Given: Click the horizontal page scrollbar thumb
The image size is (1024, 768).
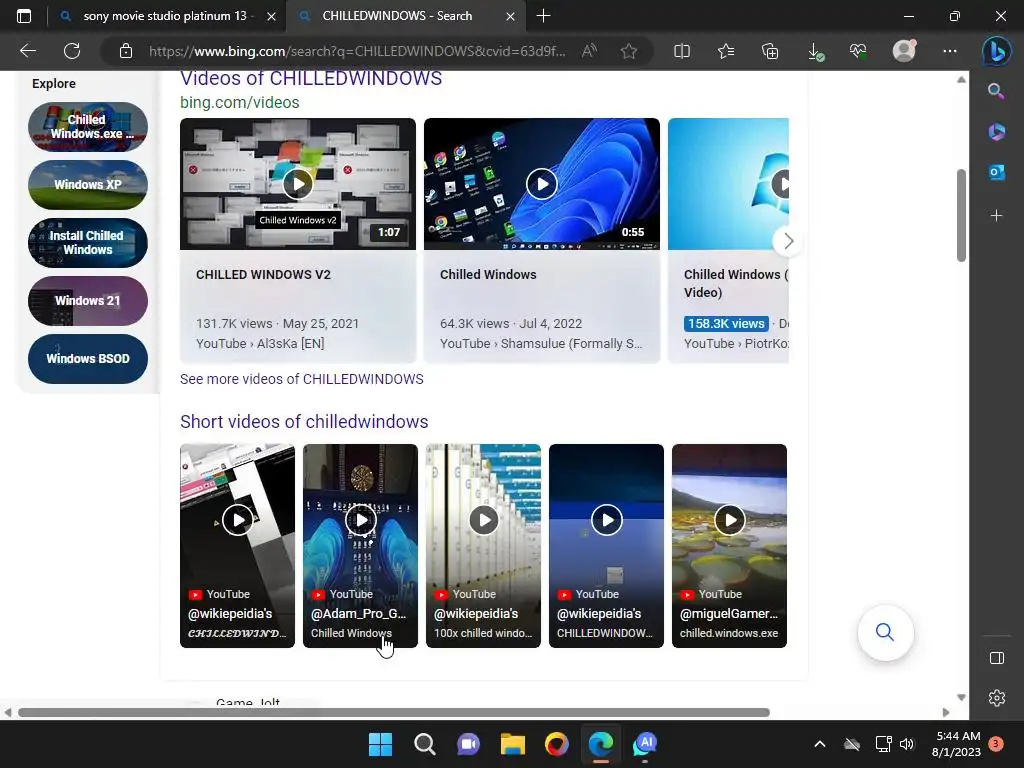Looking at the screenshot, I should coord(394,712).
